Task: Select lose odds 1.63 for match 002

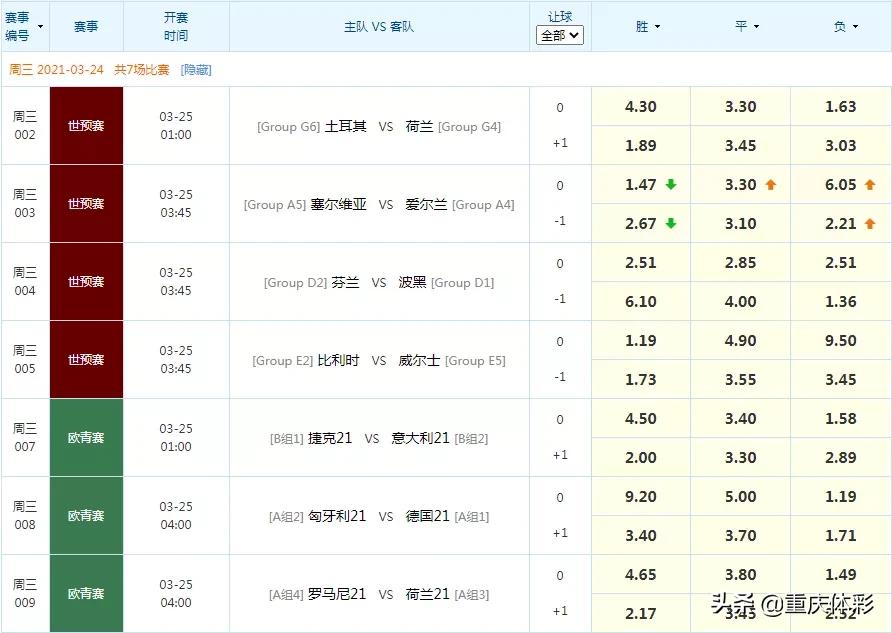Action: click(x=841, y=106)
